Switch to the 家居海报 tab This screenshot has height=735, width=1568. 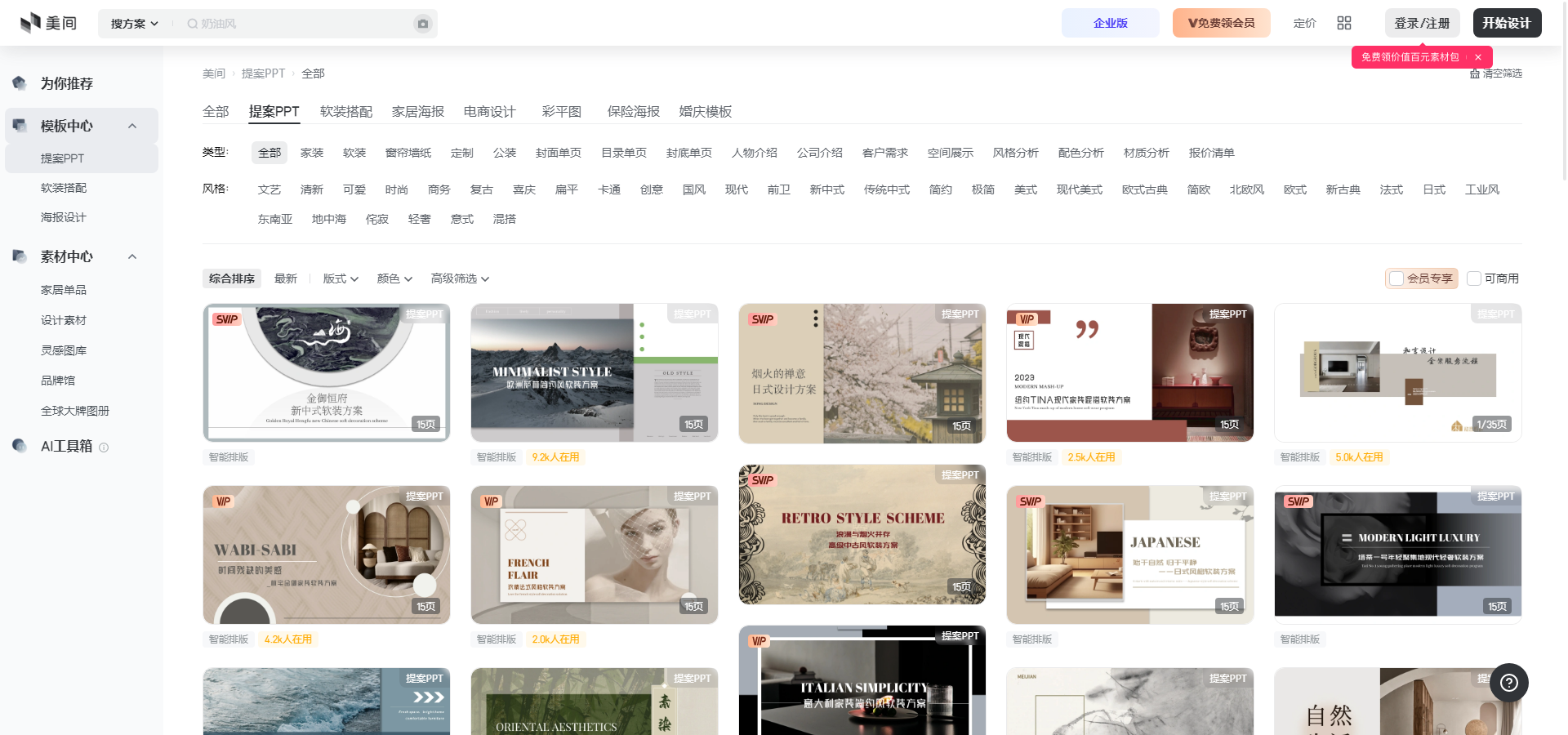click(x=418, y=111)
